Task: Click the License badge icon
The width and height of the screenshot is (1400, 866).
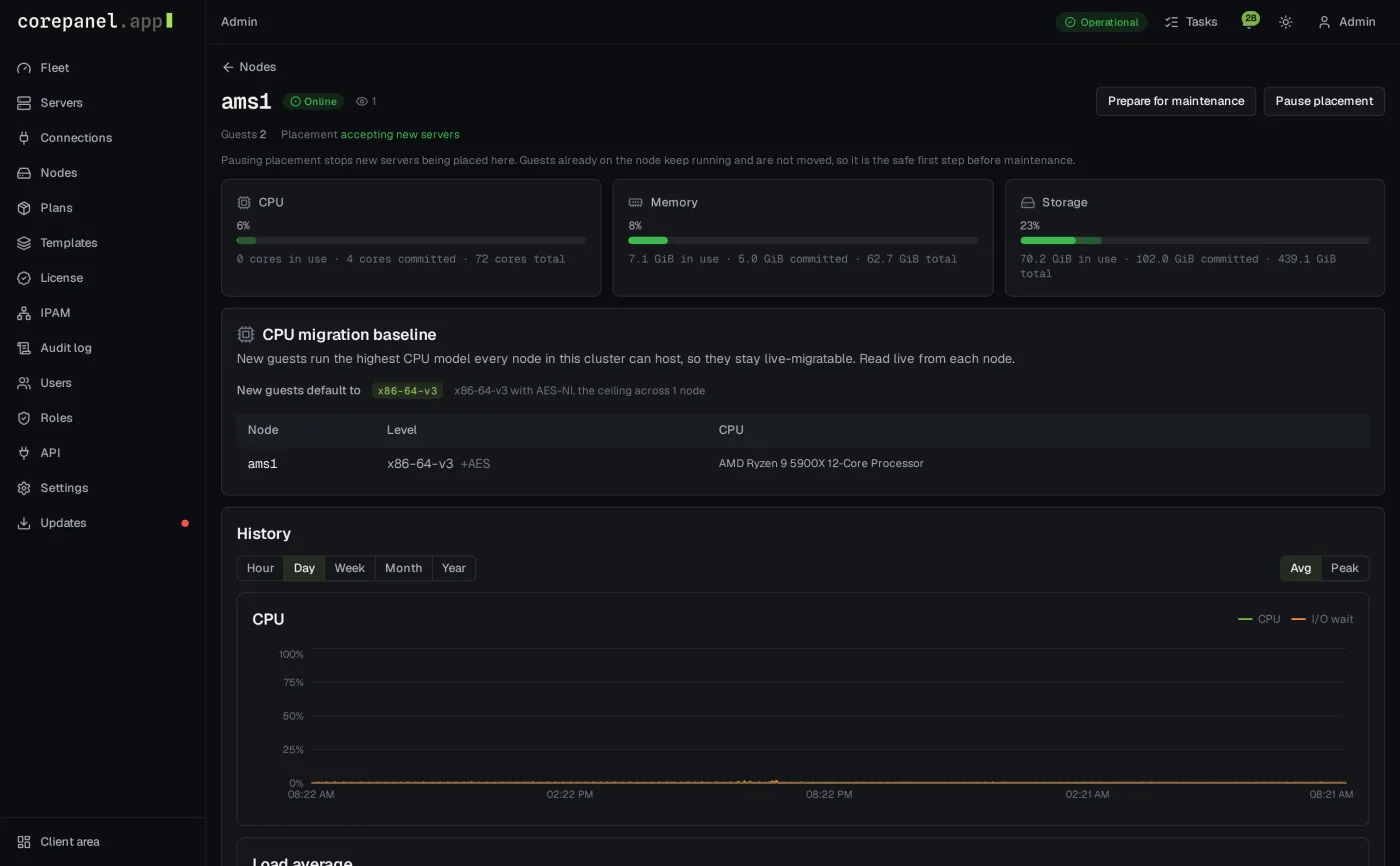Action: [24, 278]
